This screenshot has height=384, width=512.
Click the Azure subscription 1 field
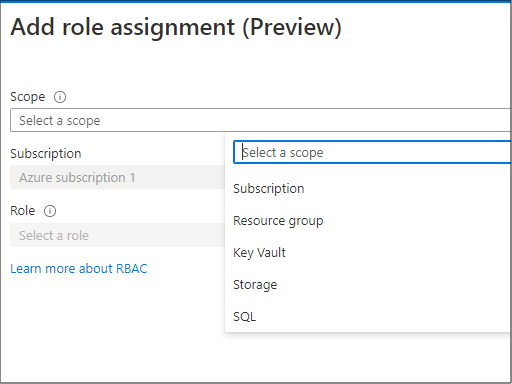pyautogui.click(x=118, y=177)
